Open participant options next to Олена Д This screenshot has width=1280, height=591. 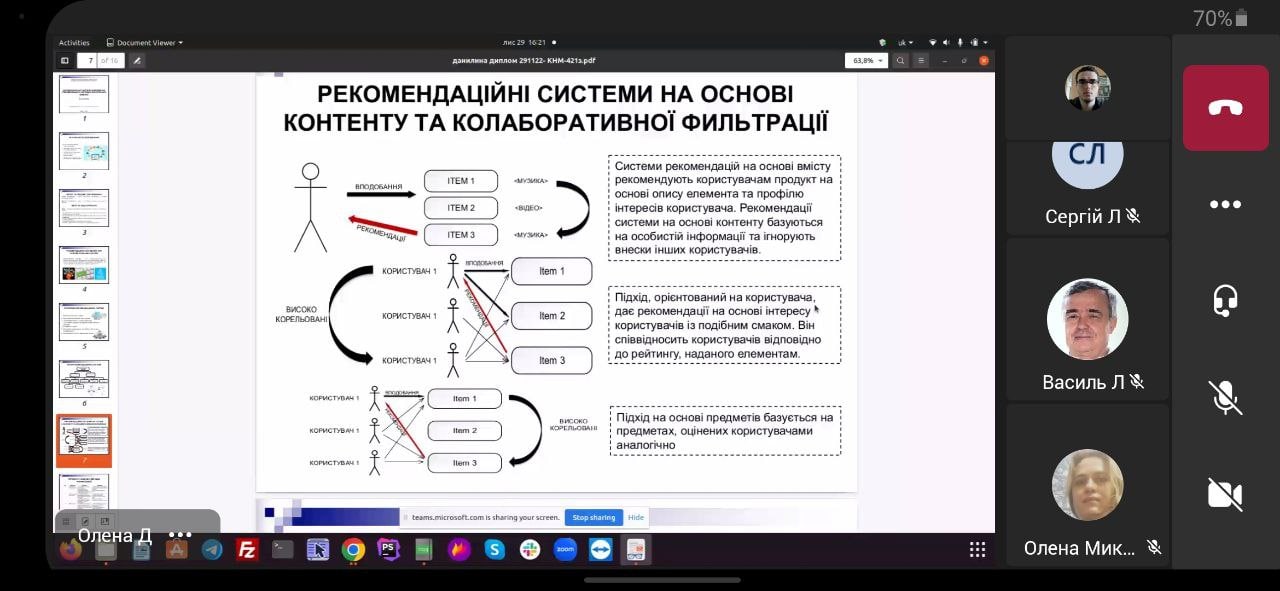pyautogui.click(x=180, y=535)
